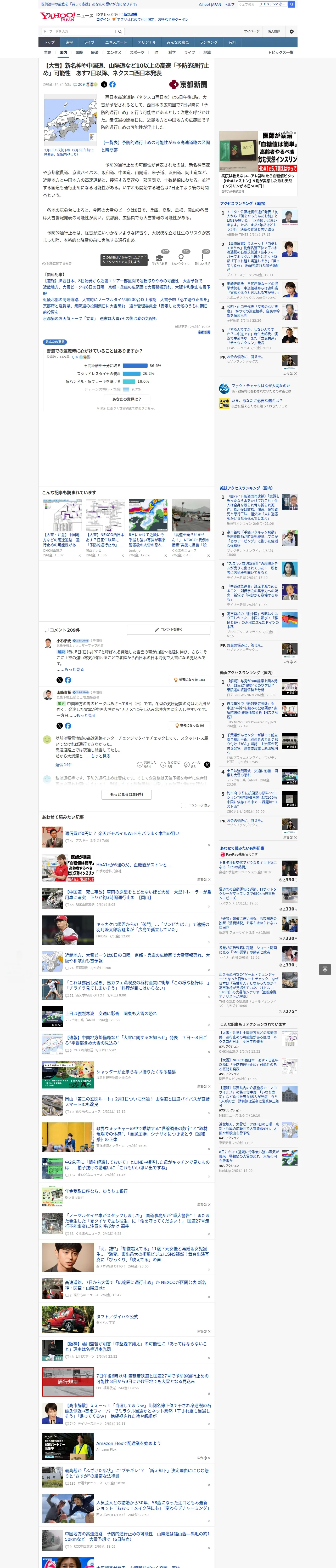Share 小杉浩史's comment on X
The height and width of the screenshot is (1568, 336).
[x=59, y=680]
